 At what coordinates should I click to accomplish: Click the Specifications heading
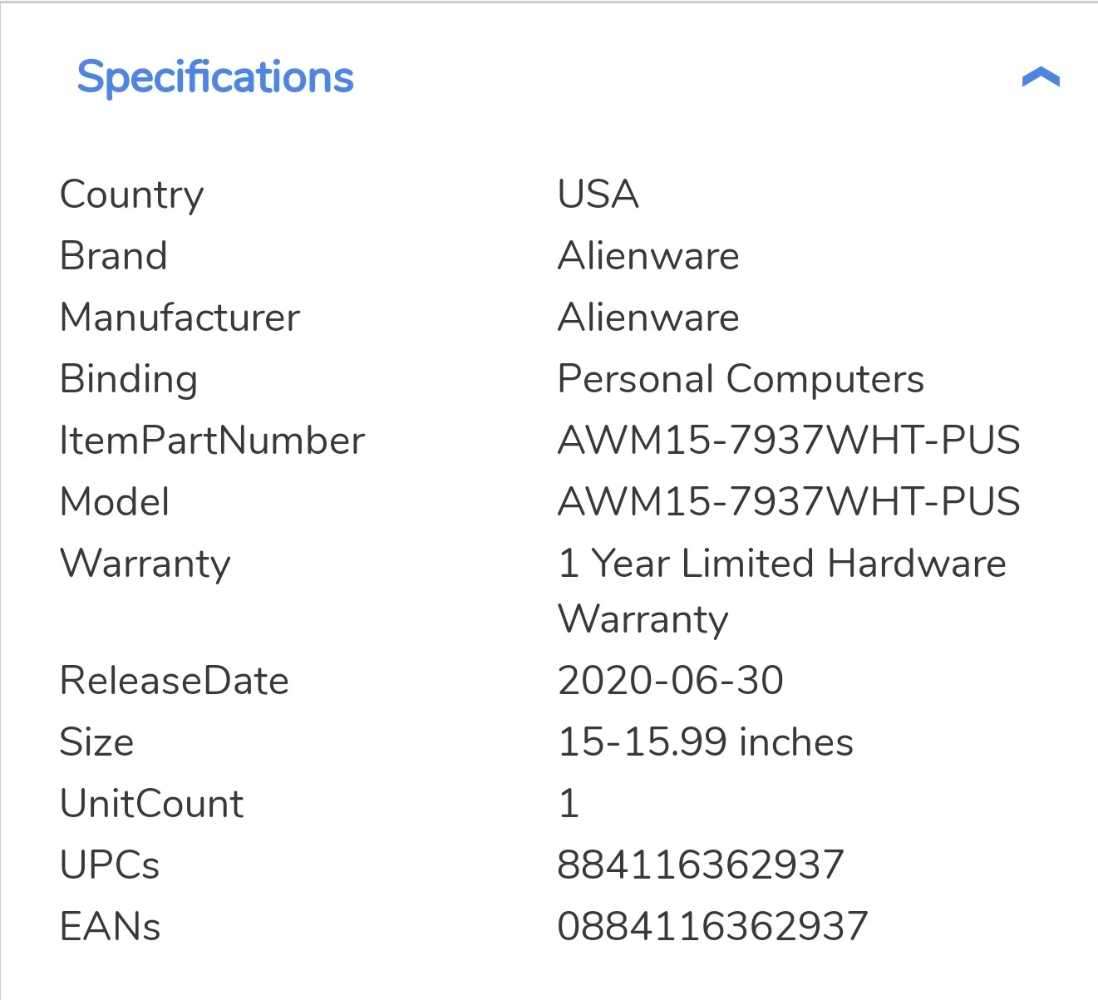pos(215,77)
